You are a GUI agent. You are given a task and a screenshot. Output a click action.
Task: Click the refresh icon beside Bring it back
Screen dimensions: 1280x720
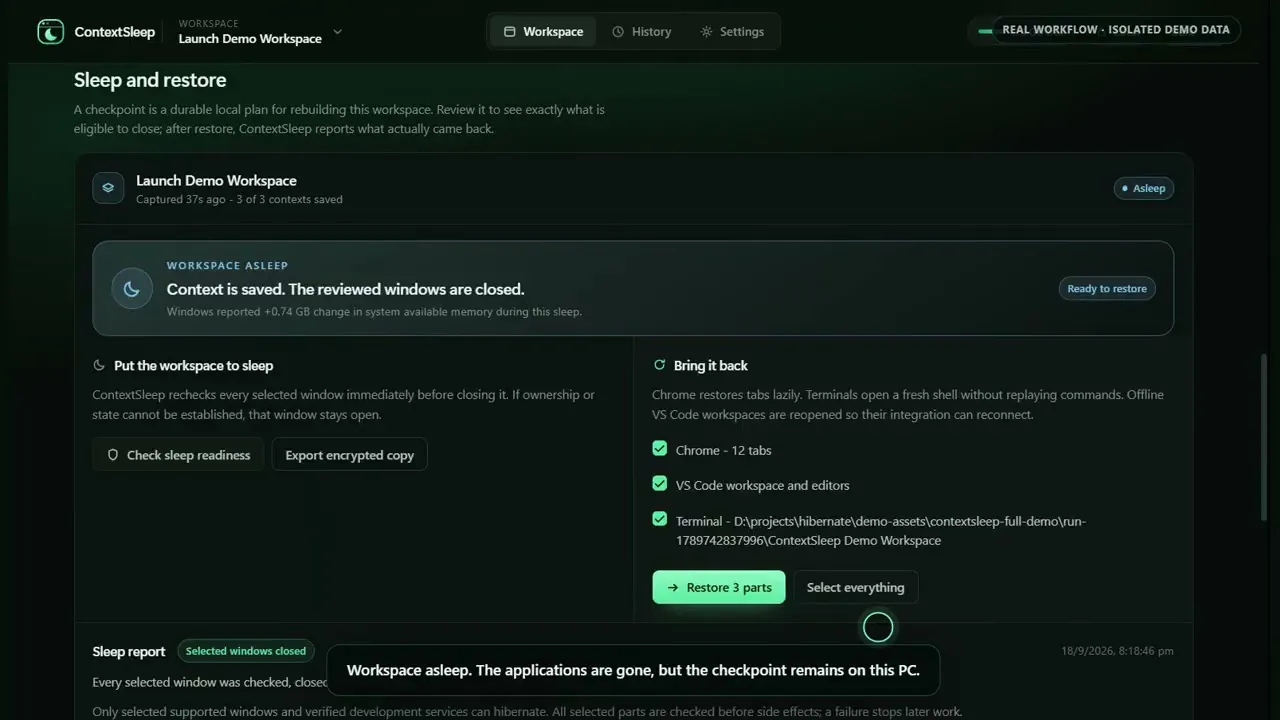[659, 366]
